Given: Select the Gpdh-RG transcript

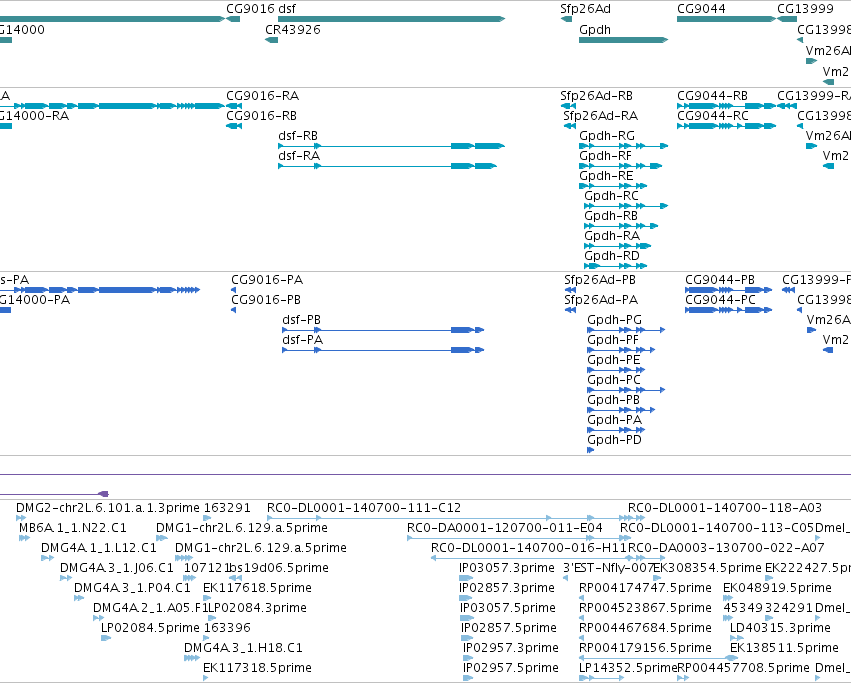Looking at the screenshot, I should [624, 146].
